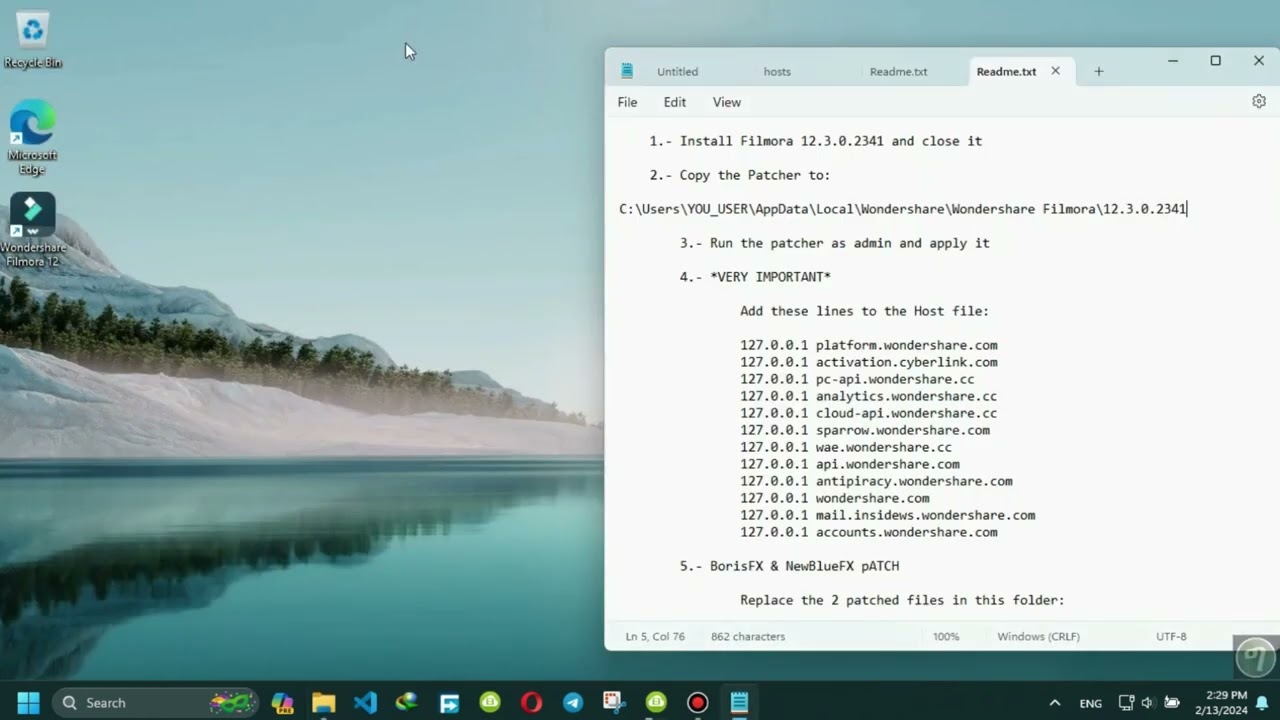This screenshot has height=720, width=1280.
Task: Click the line with platform.wondershare.com
Action: (868, 345)
